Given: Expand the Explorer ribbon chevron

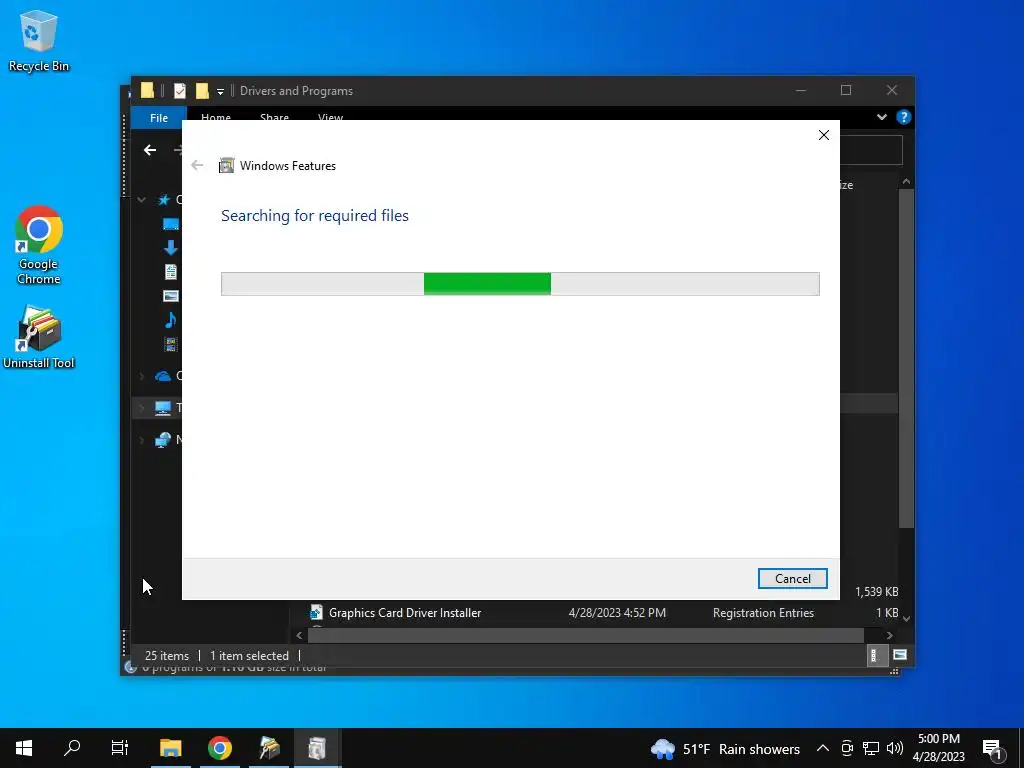Looking at the screenshot, I should (882, 117).
